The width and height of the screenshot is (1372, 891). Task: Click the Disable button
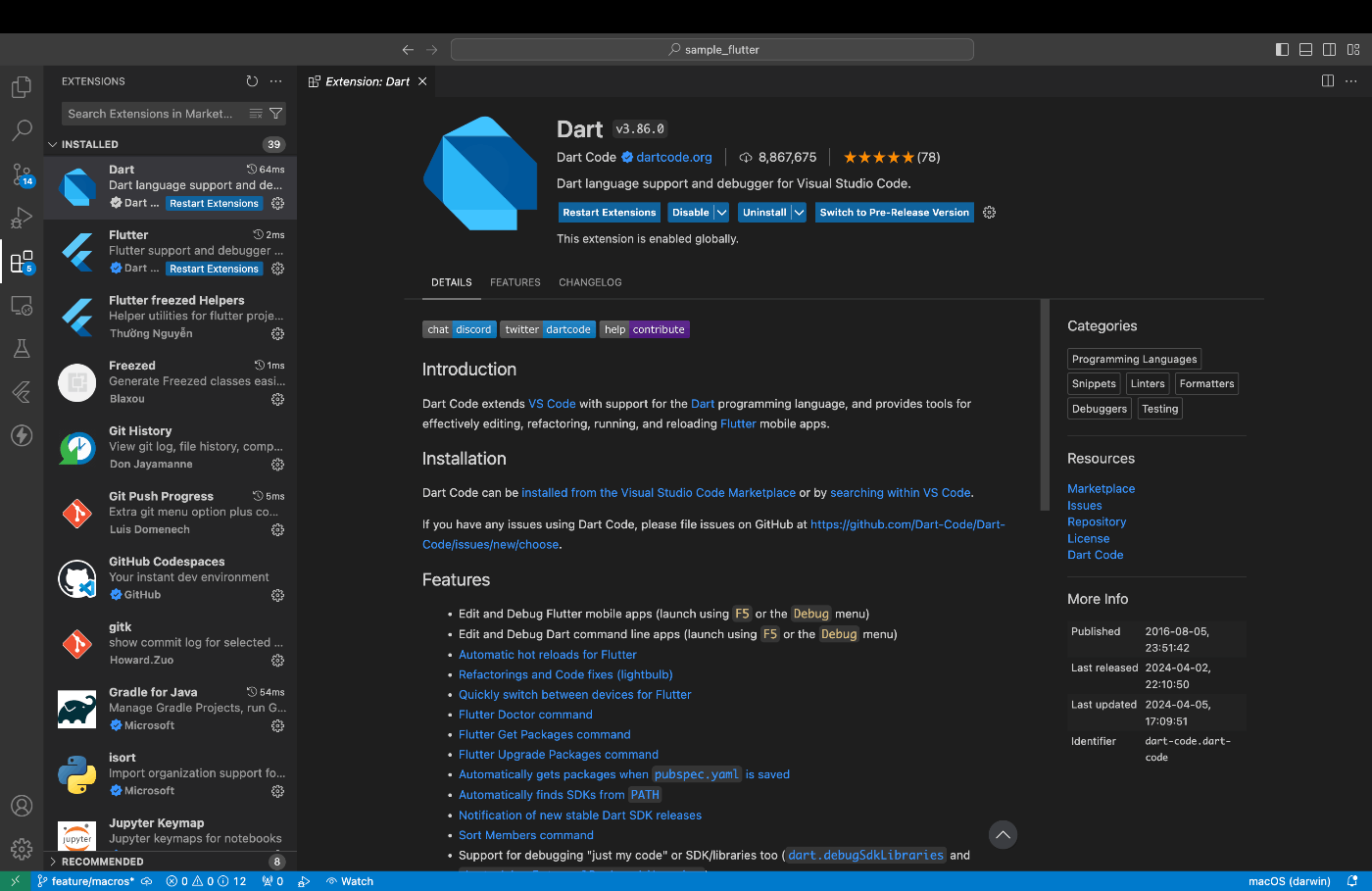point(691,213)
